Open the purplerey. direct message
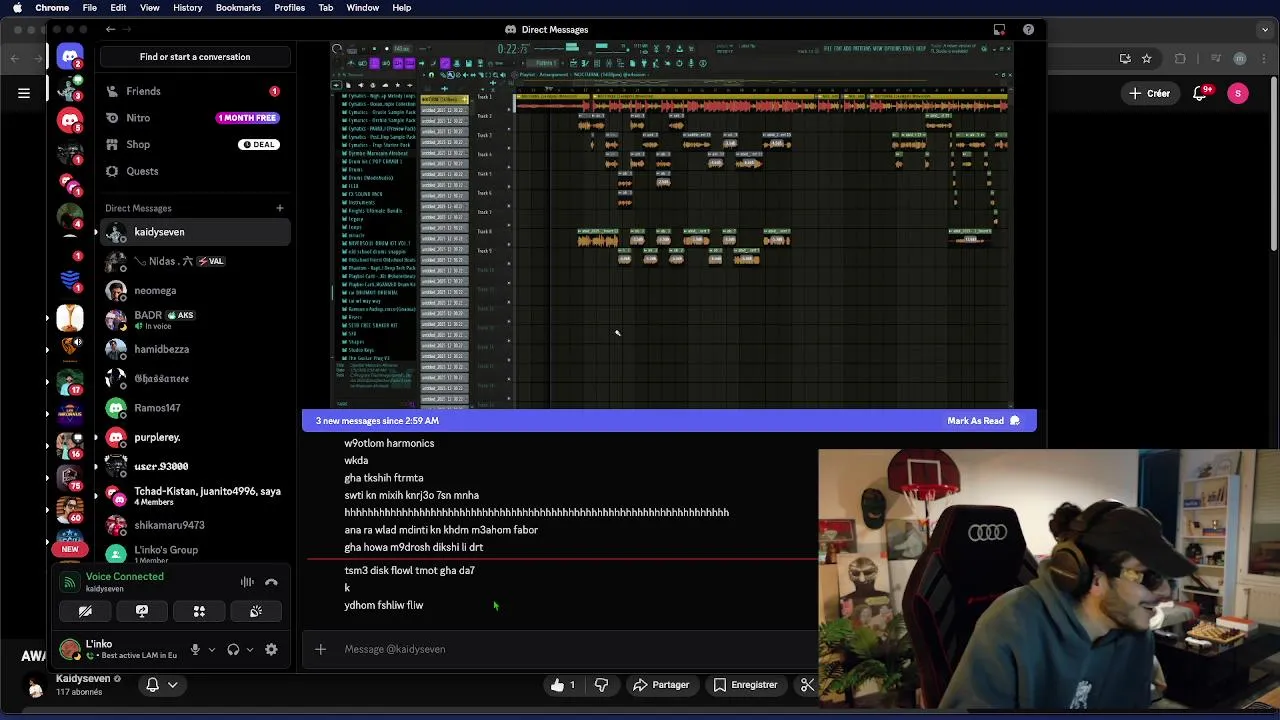Viewport: 1280px width, 720px height. click(195, 437)
